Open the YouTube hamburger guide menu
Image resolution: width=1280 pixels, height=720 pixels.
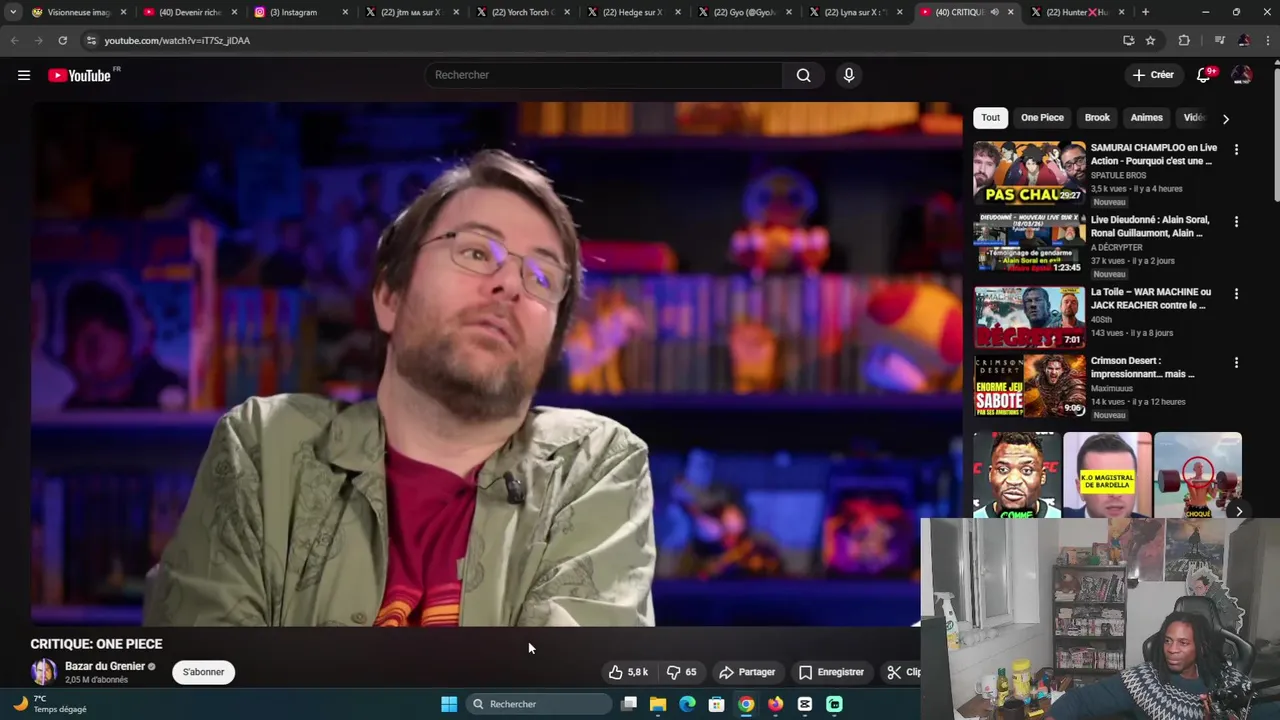coord(24,75)
